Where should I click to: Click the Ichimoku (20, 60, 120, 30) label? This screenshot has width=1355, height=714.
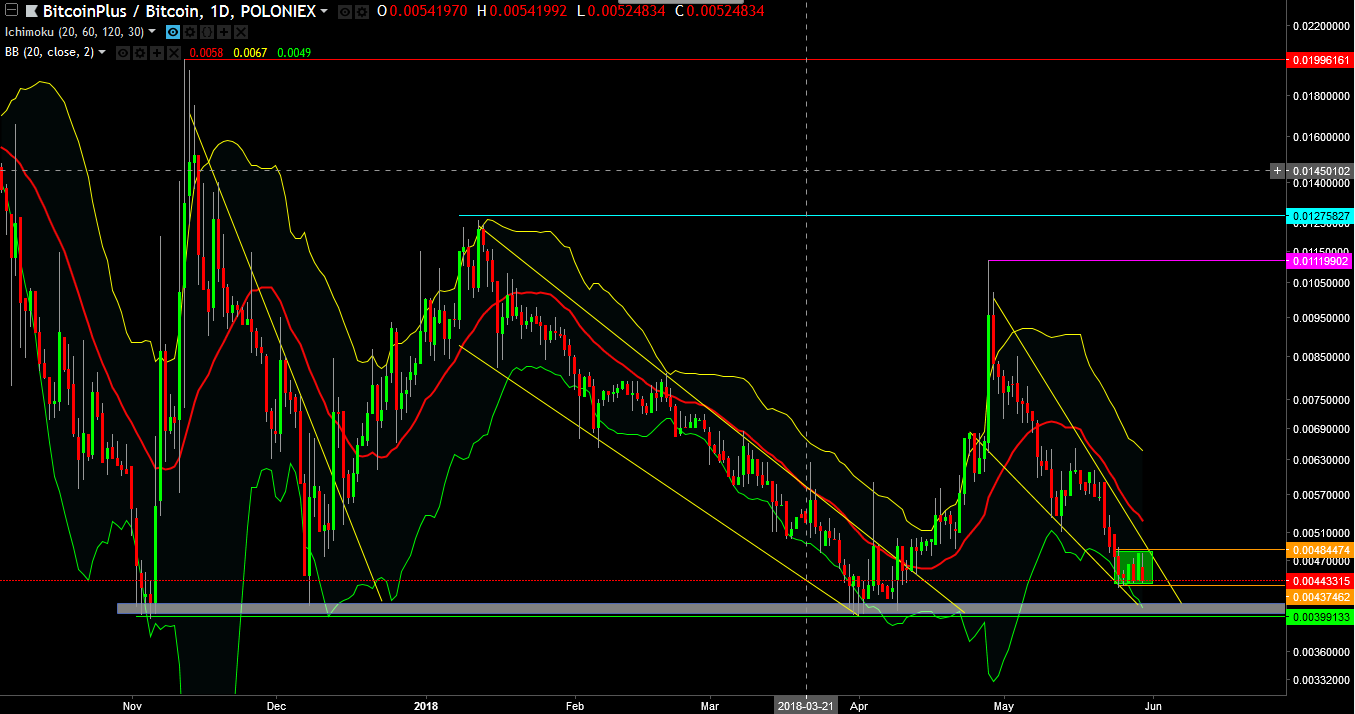[74, 31]
